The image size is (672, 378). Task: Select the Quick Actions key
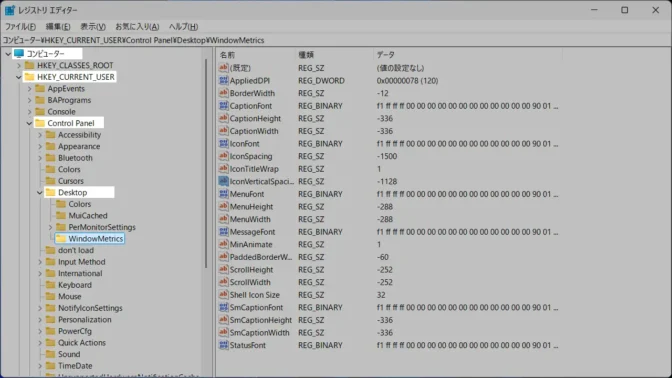[81, 342]
